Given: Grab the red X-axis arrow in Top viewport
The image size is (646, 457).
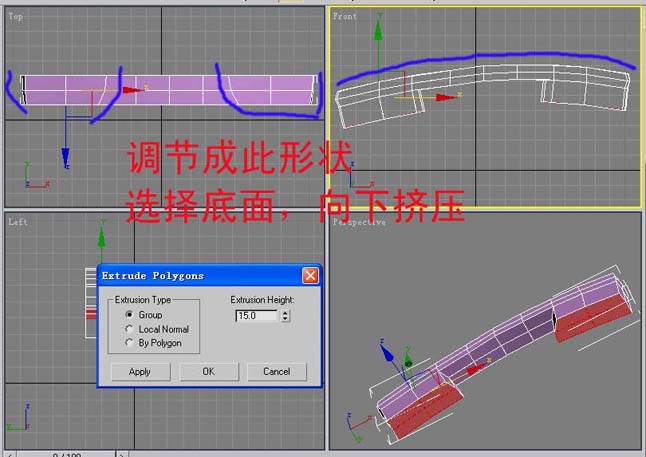Looking at the screenshot, I should (131, 89).
